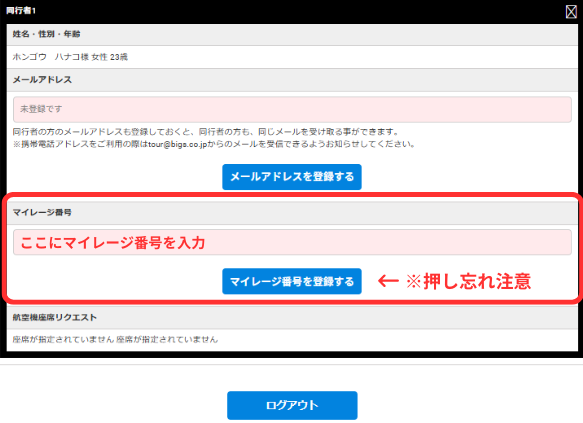Click the メールアドレス section header
Screen dimensions: 583x423
[x=292, y=80]
